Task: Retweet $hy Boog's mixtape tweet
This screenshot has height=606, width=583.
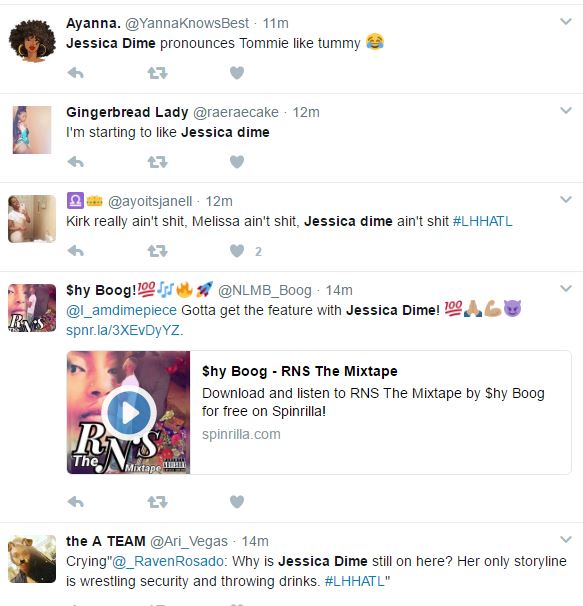Action: [x=157, y=502]
